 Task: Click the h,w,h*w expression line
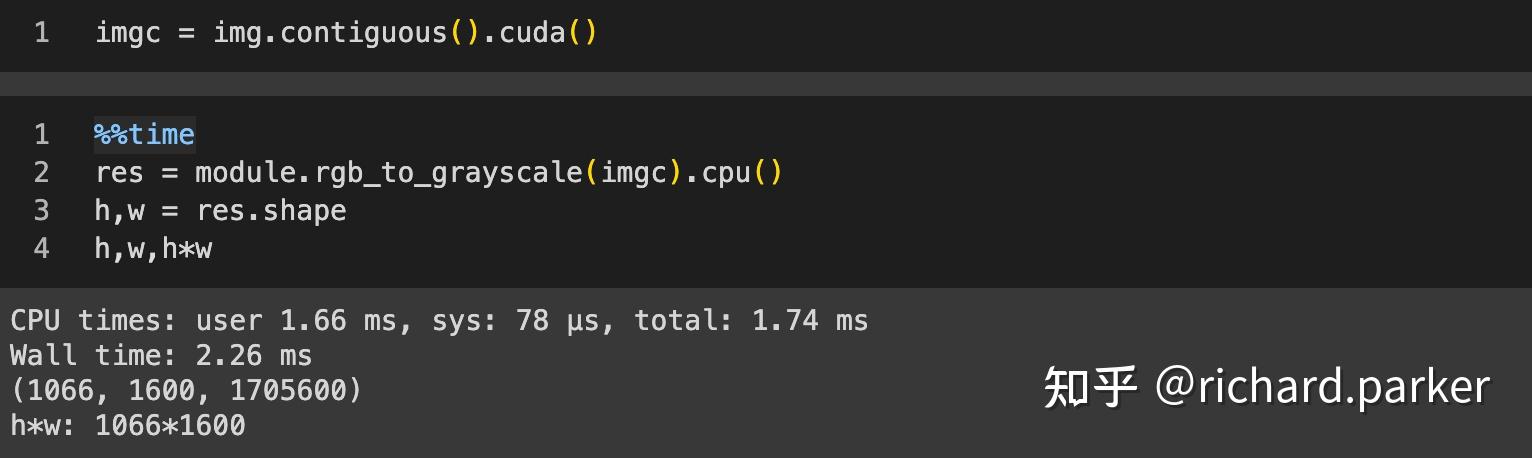point(153,248)
